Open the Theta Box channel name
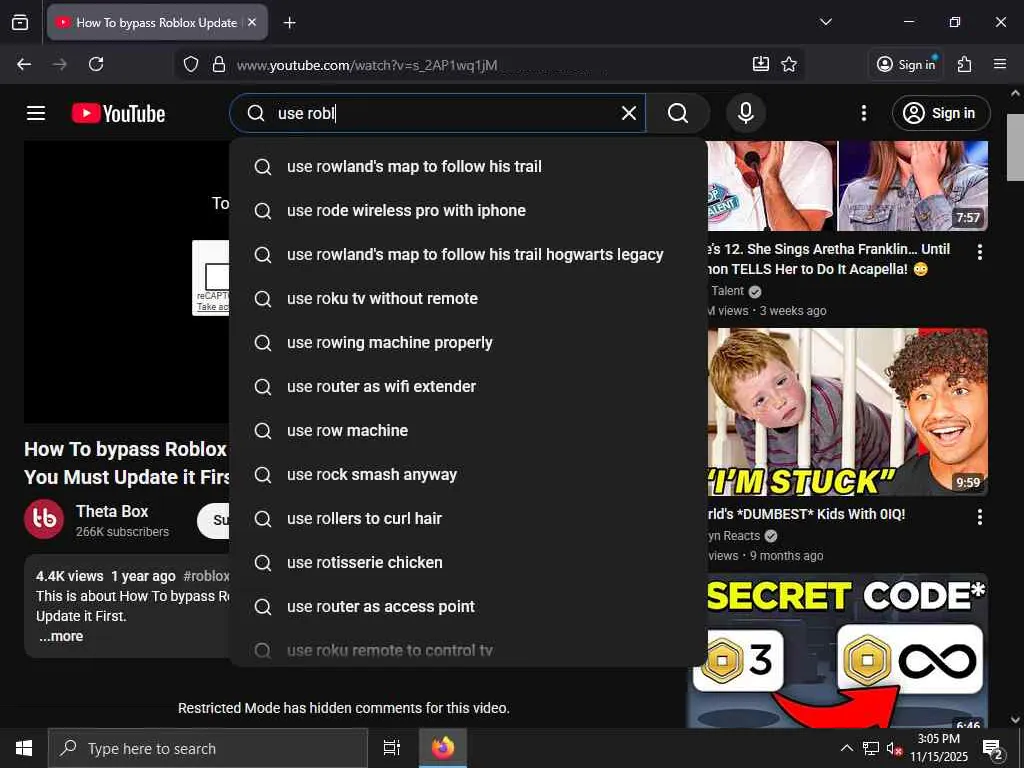 pyautogui.click(x=112, y=511)
